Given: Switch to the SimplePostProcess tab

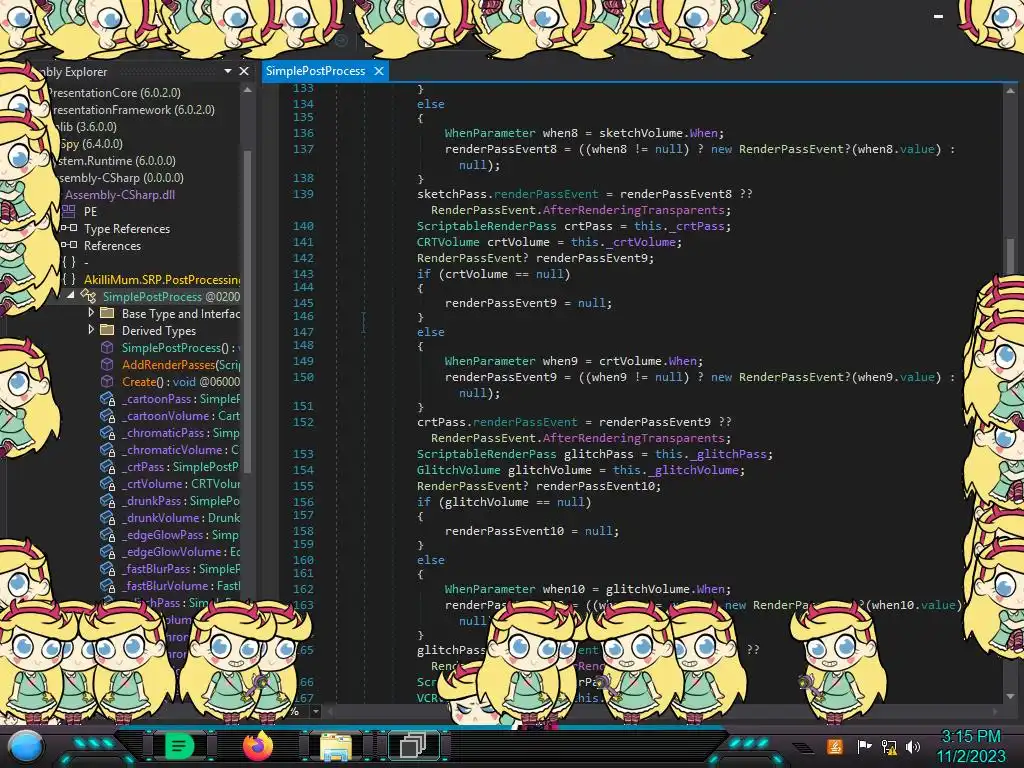Looking at the screenshot, I should click(x=315, y=71).
